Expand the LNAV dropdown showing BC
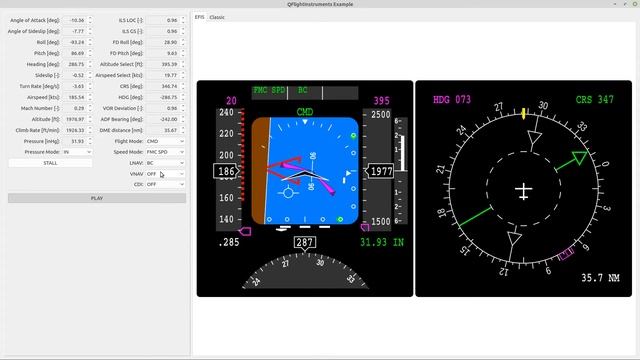The image size is (640, 360). coord(165,163)
